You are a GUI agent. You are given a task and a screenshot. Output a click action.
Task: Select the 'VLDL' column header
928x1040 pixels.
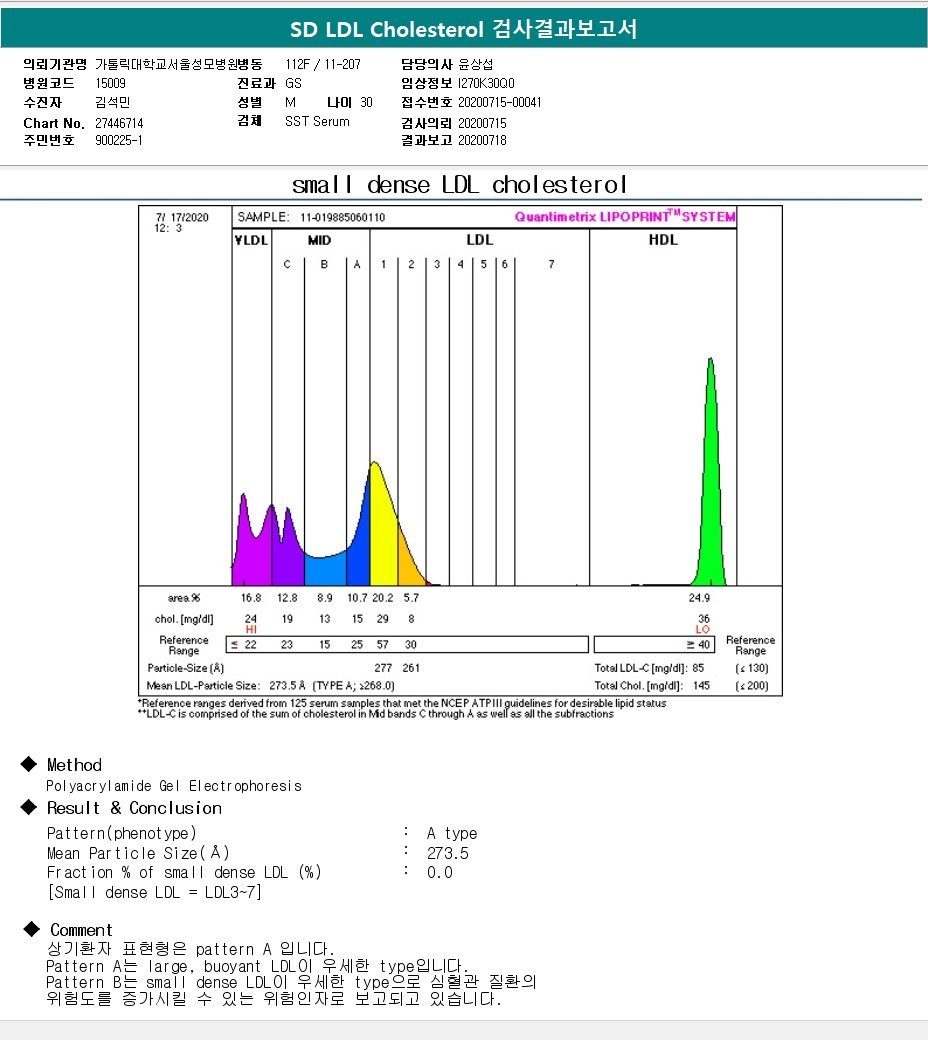point(251,239)
